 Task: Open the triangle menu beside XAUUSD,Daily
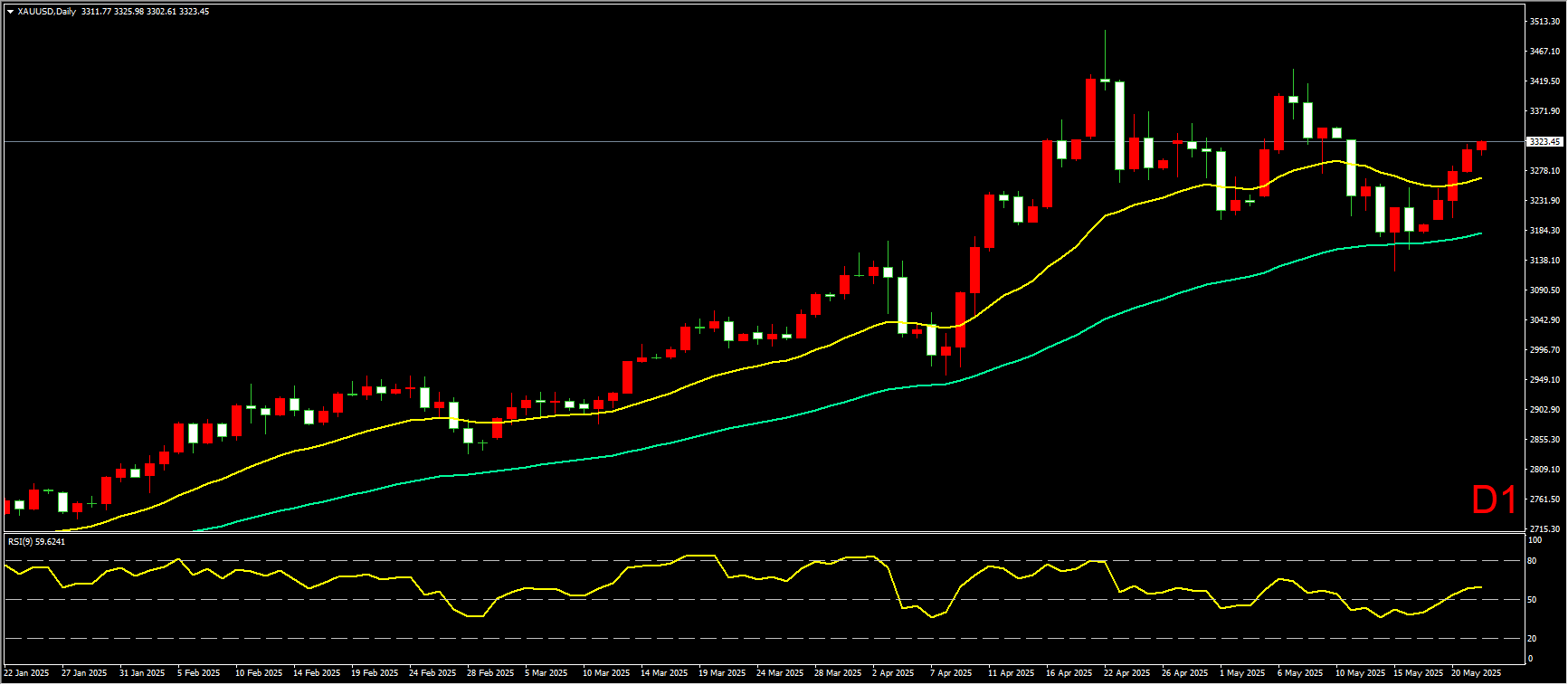tap(10, 12)
